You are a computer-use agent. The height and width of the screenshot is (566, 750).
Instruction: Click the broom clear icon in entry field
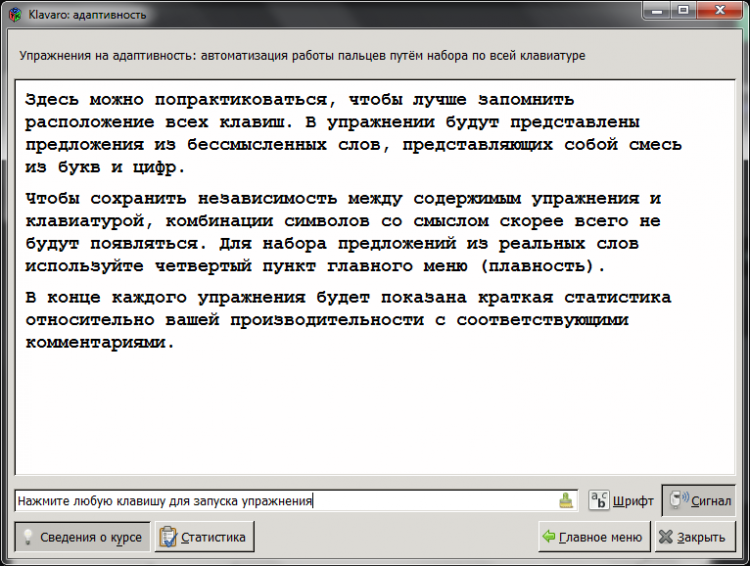pyautogui.click(x=566, y=500)
